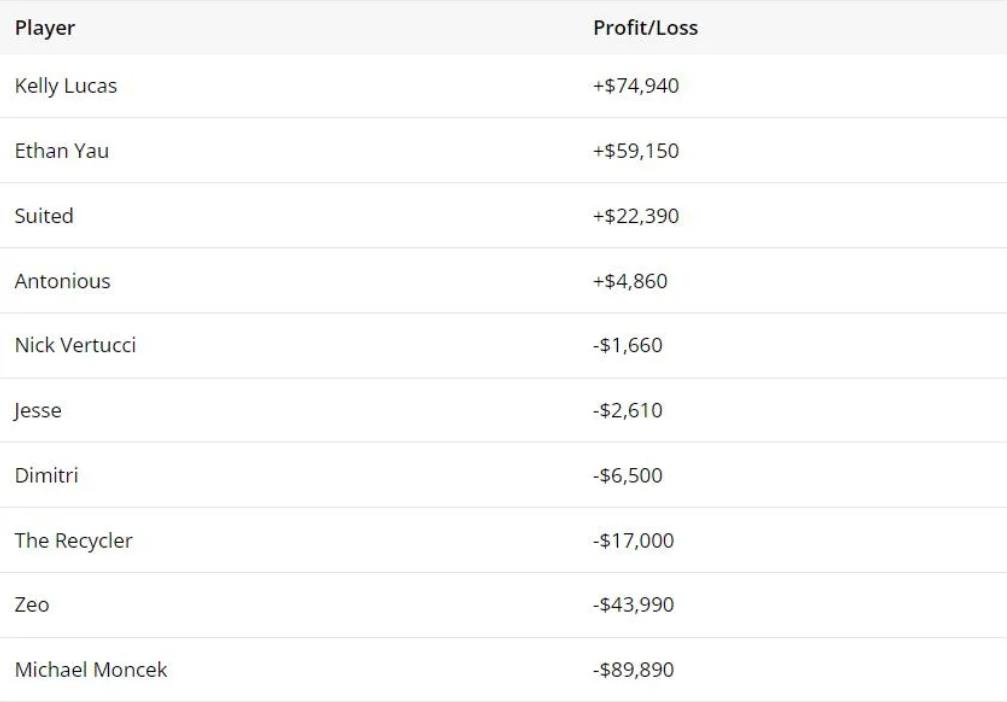Viewport: 1007px width, 702px height.
Task: Click the Player column header
Action: coord(45,28)
